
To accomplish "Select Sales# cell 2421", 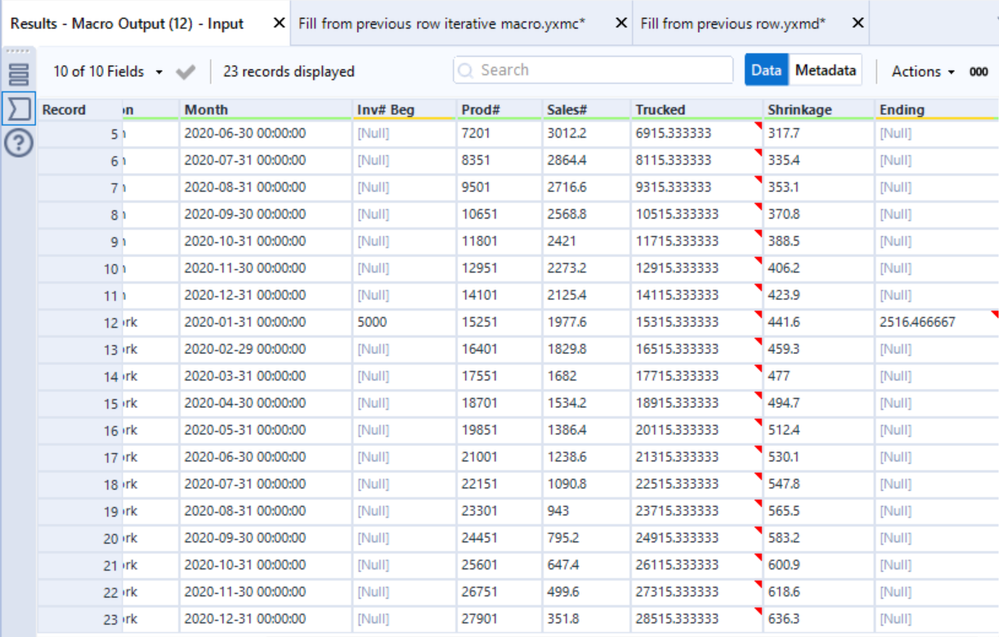I will pos(586,241).
